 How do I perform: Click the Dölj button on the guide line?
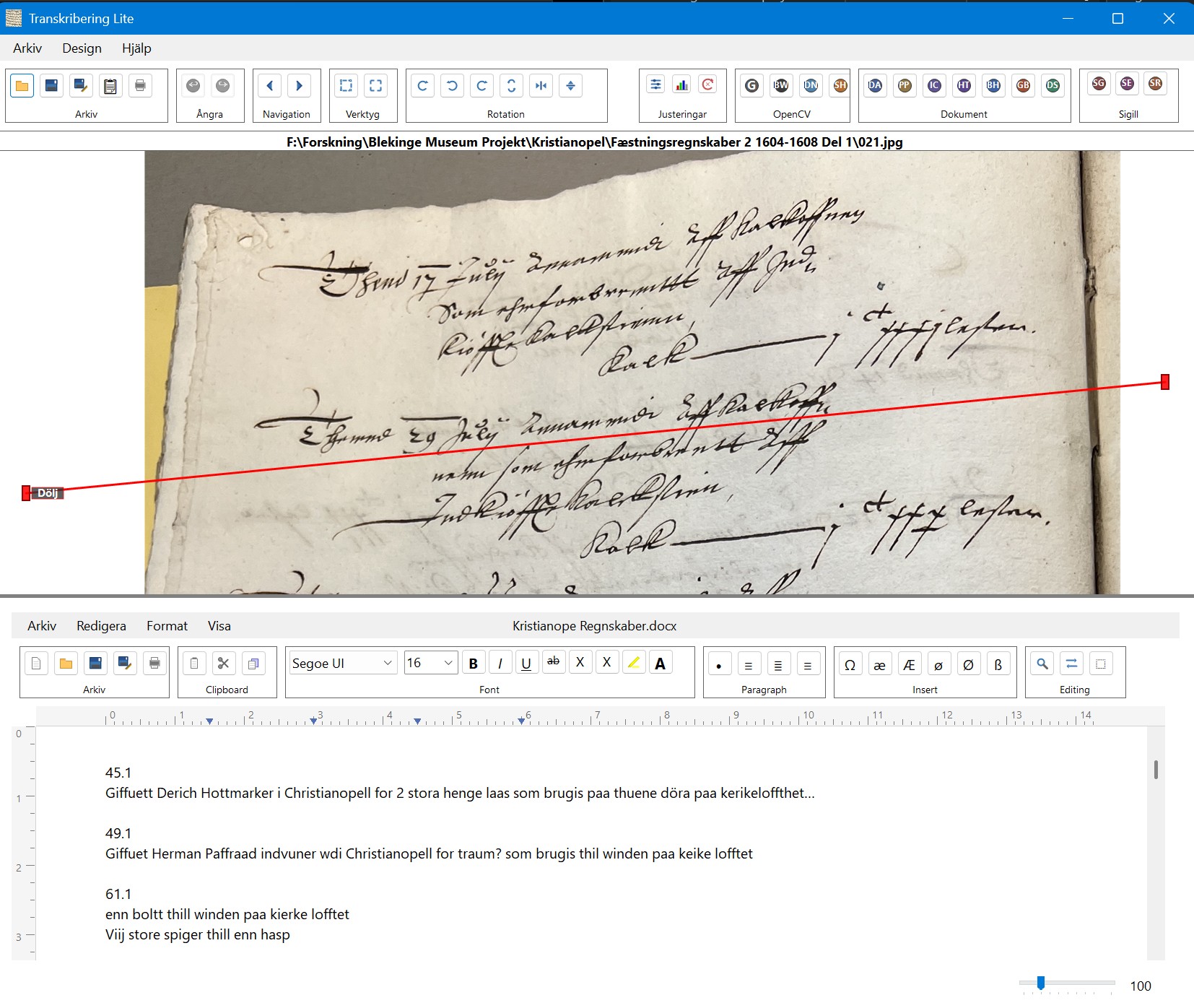pyautogui.click(x=48, y=493)
